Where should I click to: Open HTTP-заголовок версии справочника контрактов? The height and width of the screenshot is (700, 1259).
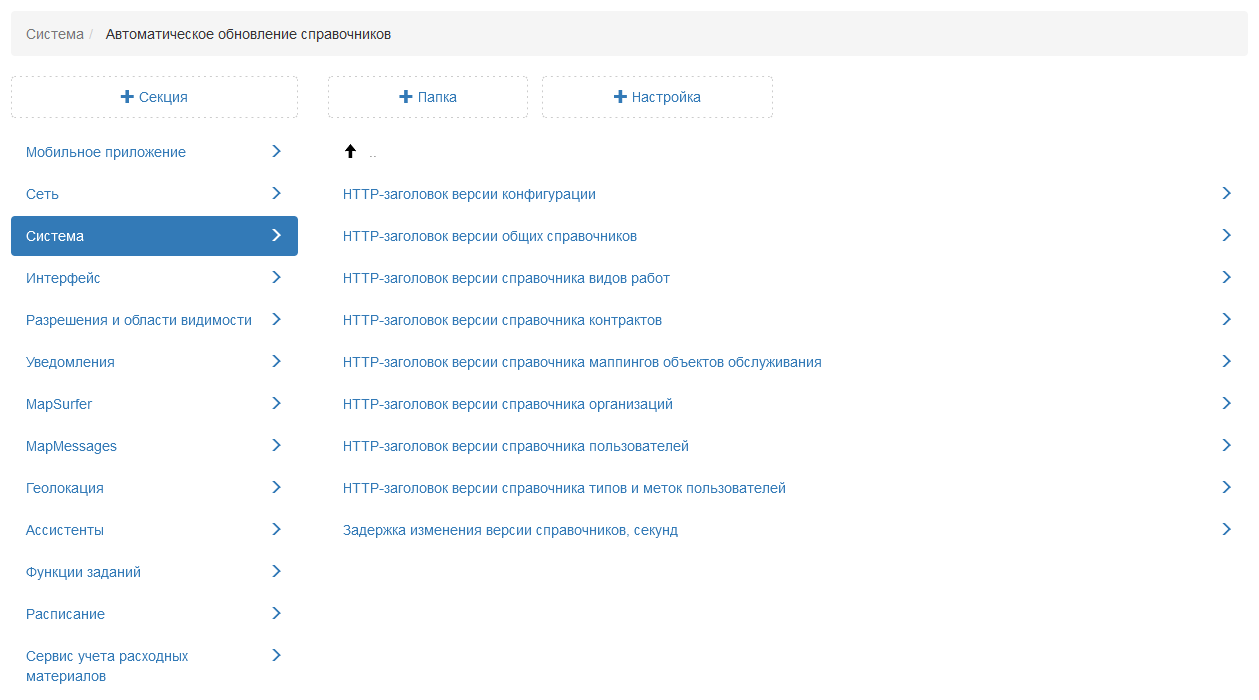click(502, 320)
